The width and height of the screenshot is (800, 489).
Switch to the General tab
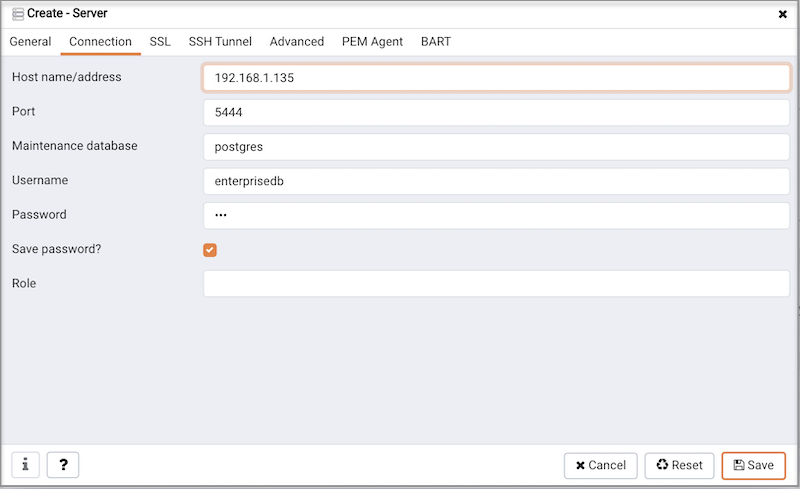(x=30, y=42)
